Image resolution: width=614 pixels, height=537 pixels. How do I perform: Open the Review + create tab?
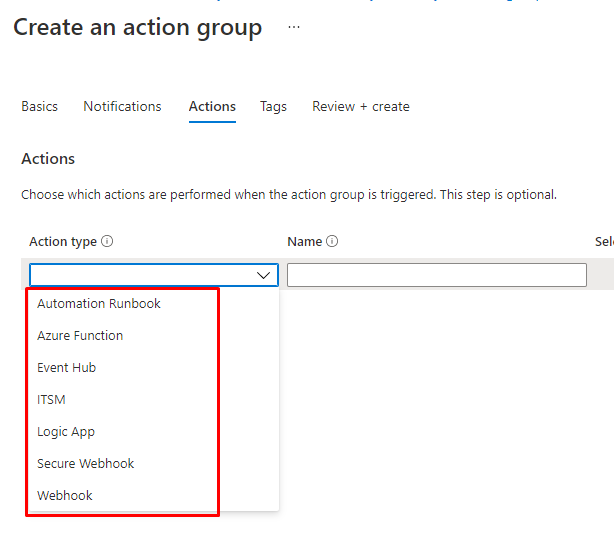(x=360, y=106)
